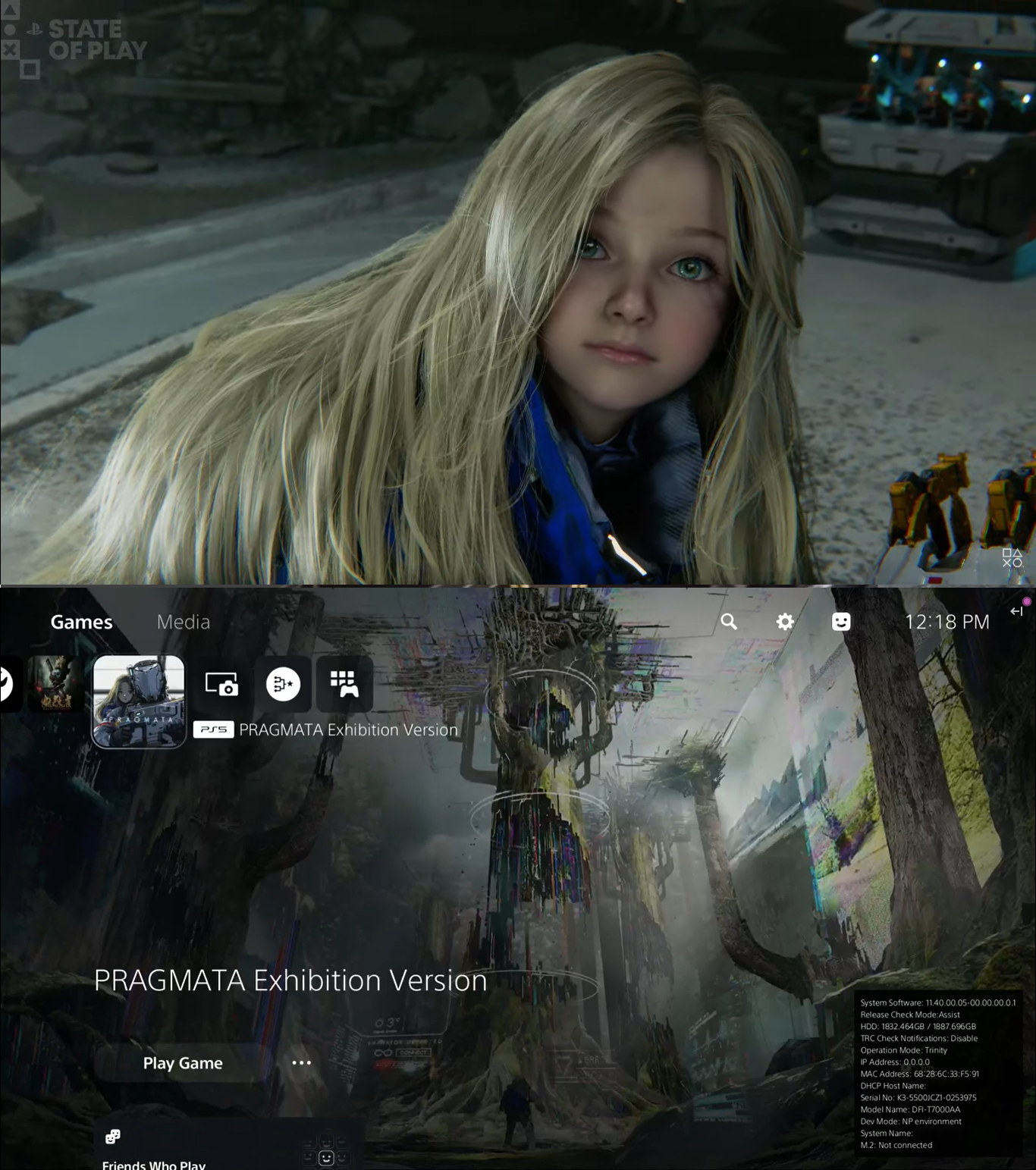The image size is (1036, 1170).
Task: Open Settings via the gear icon
Action: coord(785,622)
